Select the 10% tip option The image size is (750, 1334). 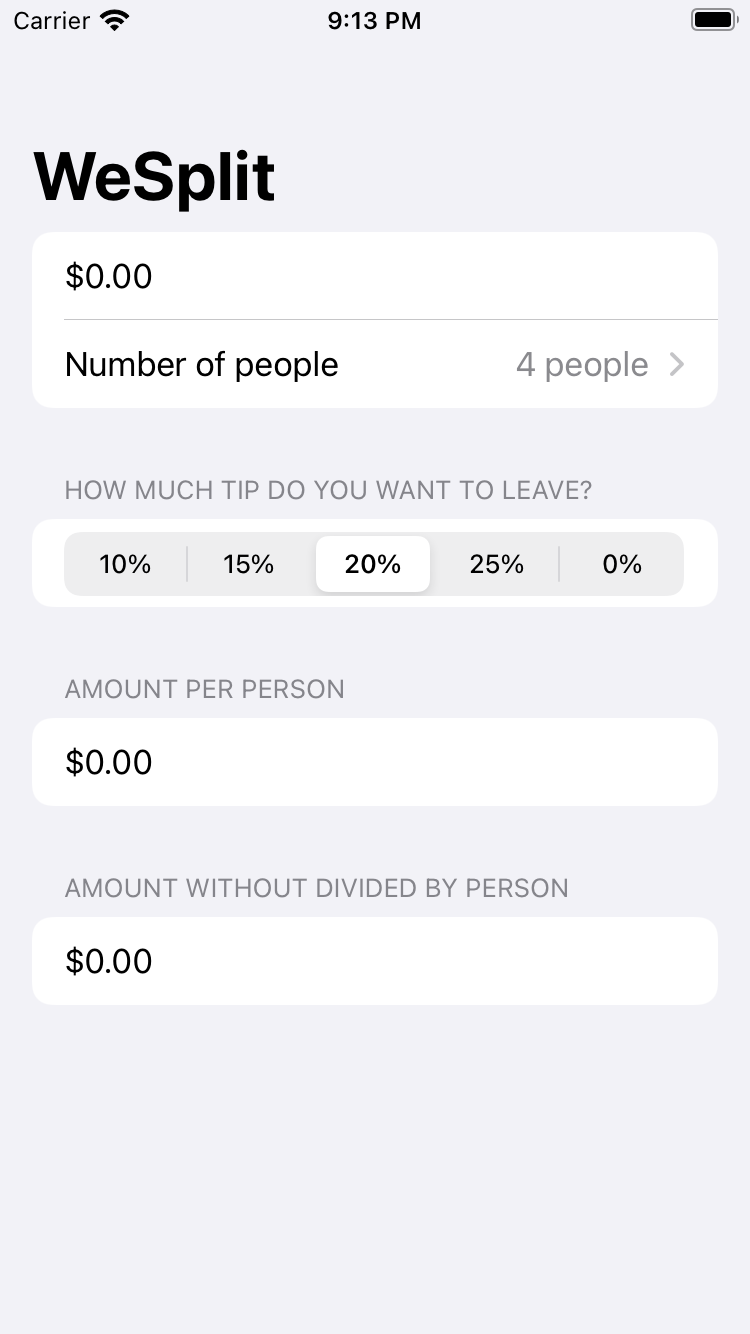(125, 564)
